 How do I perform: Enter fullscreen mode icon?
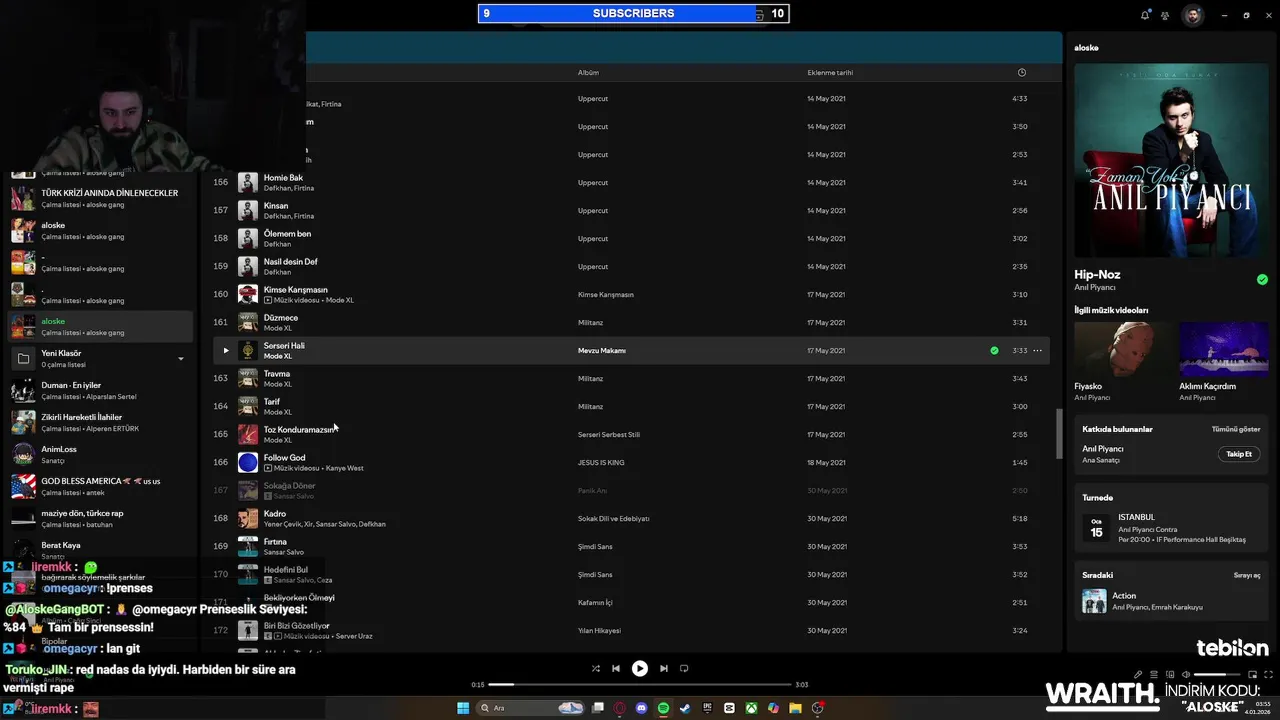1268,674
